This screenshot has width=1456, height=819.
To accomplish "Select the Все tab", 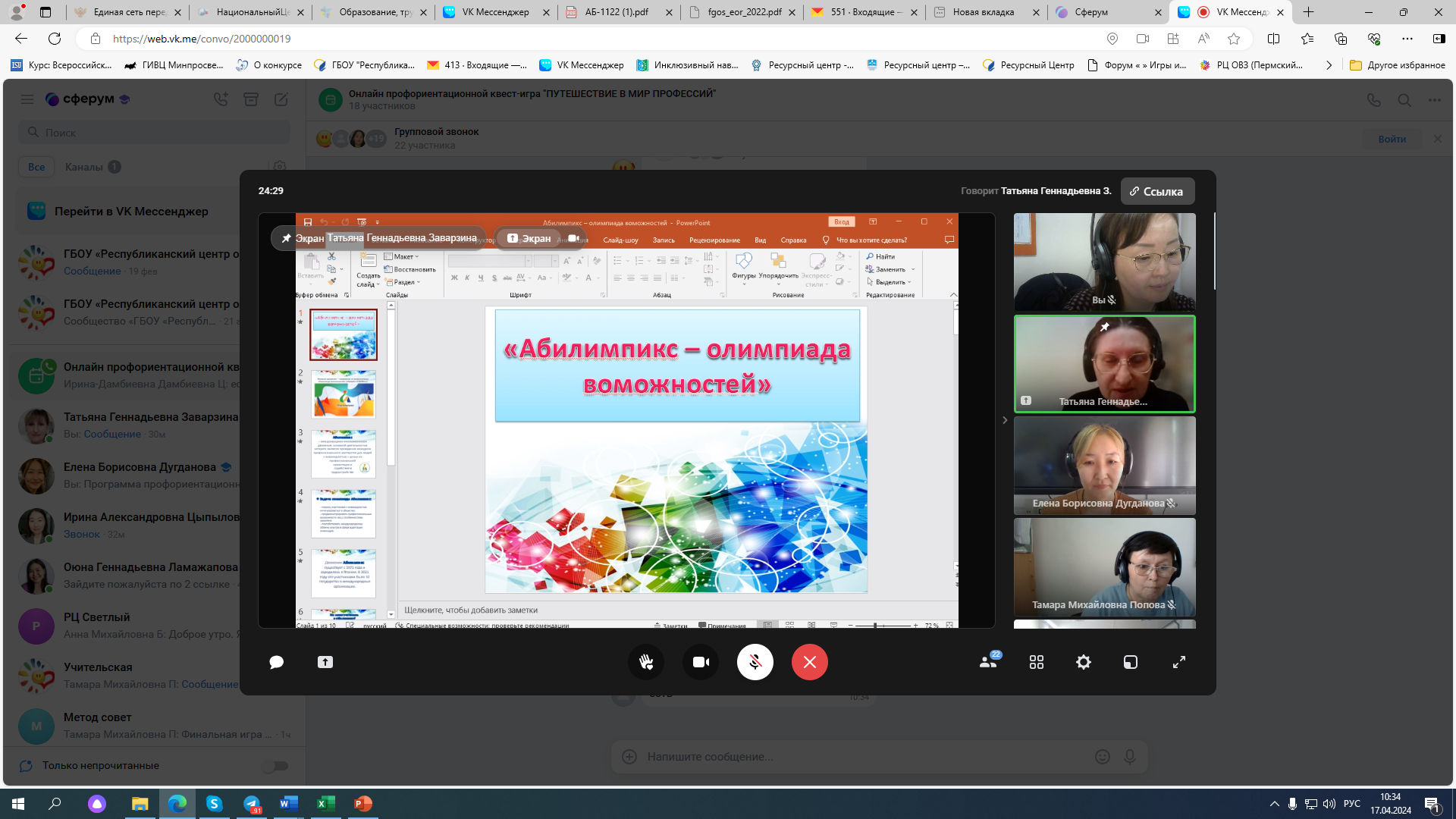I will point(36,167).
